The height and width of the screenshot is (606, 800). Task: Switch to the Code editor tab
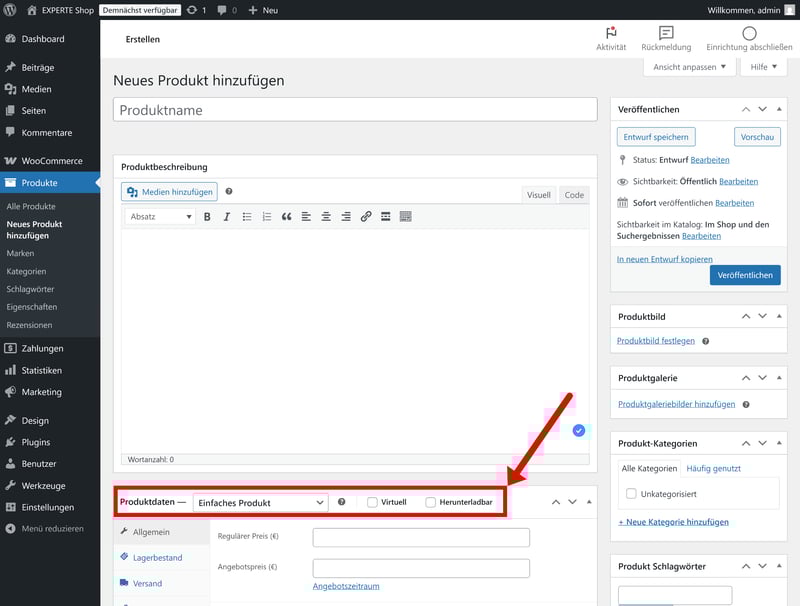click(x=574, y=195)
